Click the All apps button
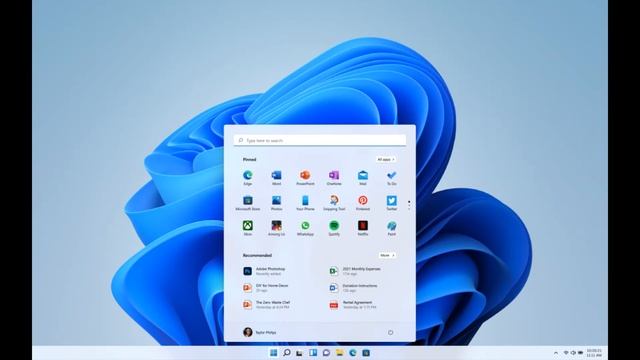Image resolution: width=640 pixels, height=360 pixels. pyautogui.click(x=386, y=160)
